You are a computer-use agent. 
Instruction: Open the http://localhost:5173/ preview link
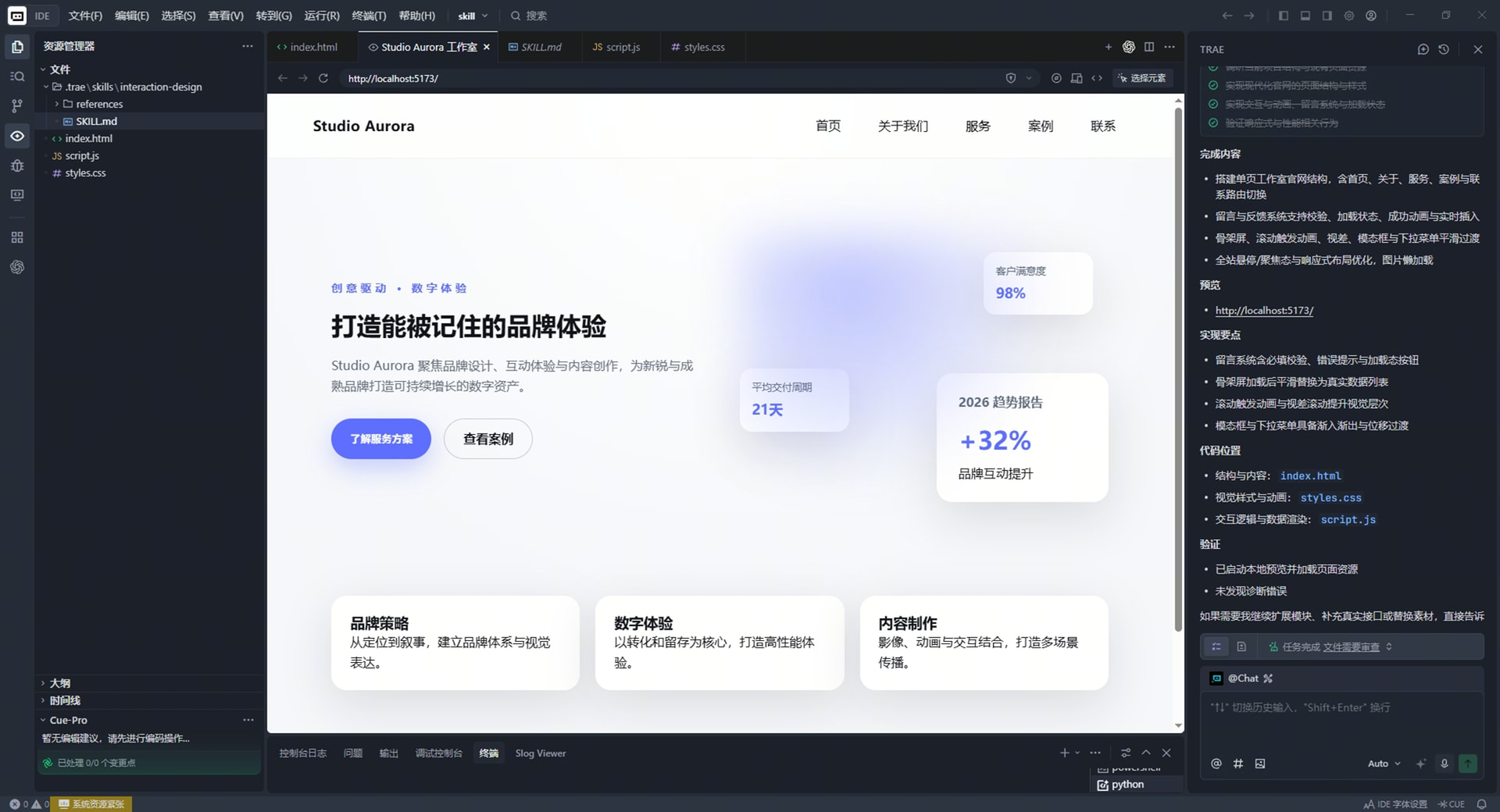(x=1264, y=310)
